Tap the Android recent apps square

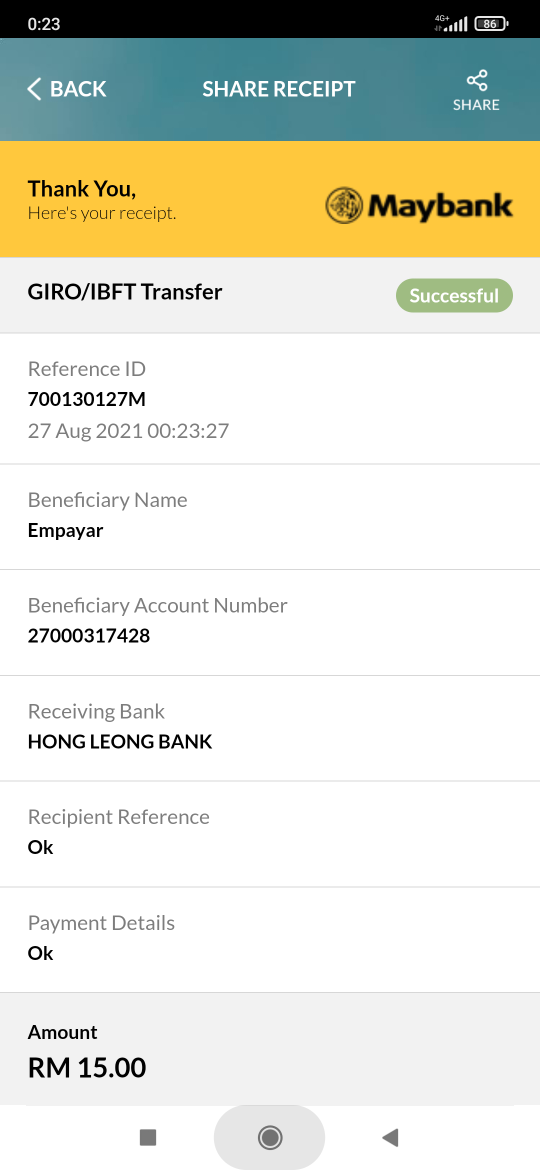tap(148, 1137)
